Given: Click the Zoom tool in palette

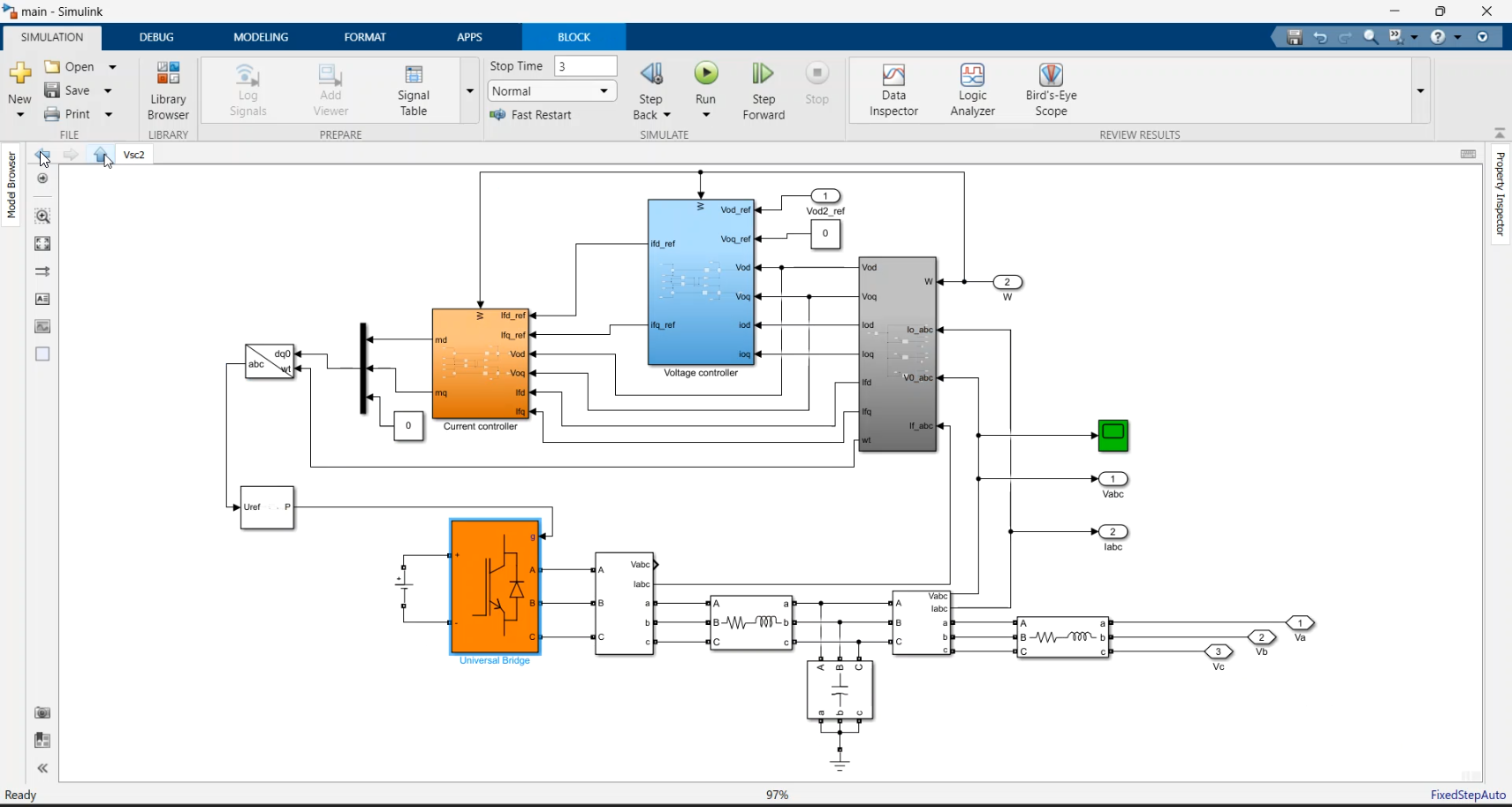Looking at the screenshot, I should [x=42, y=216].
